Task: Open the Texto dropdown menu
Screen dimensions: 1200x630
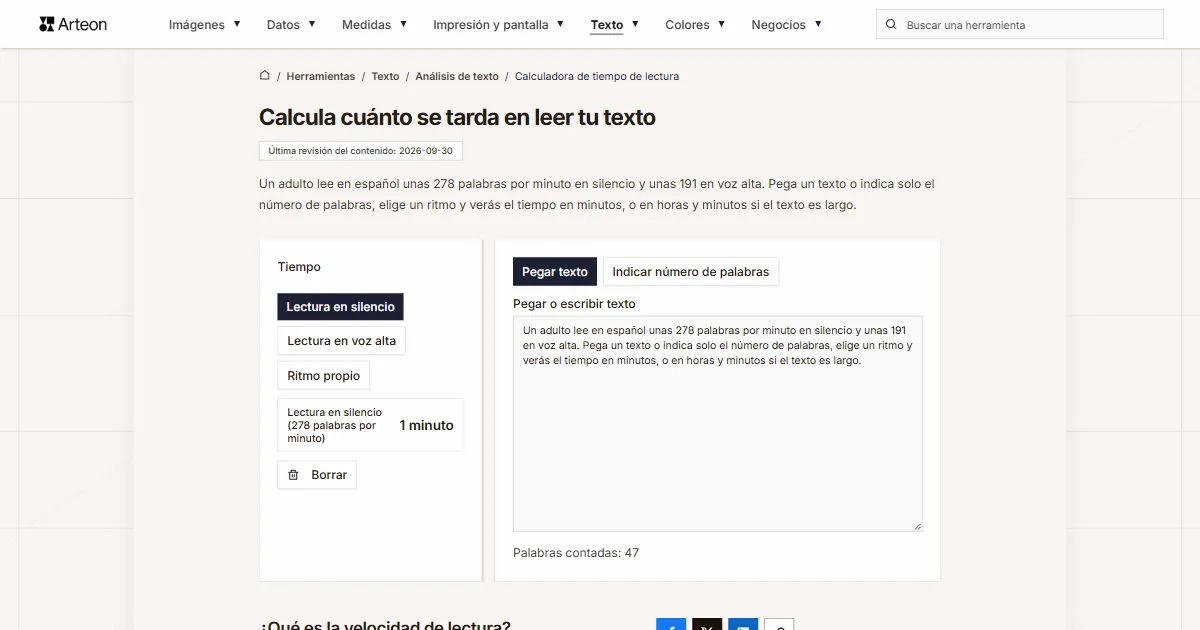Action: (x=614, y=24)
